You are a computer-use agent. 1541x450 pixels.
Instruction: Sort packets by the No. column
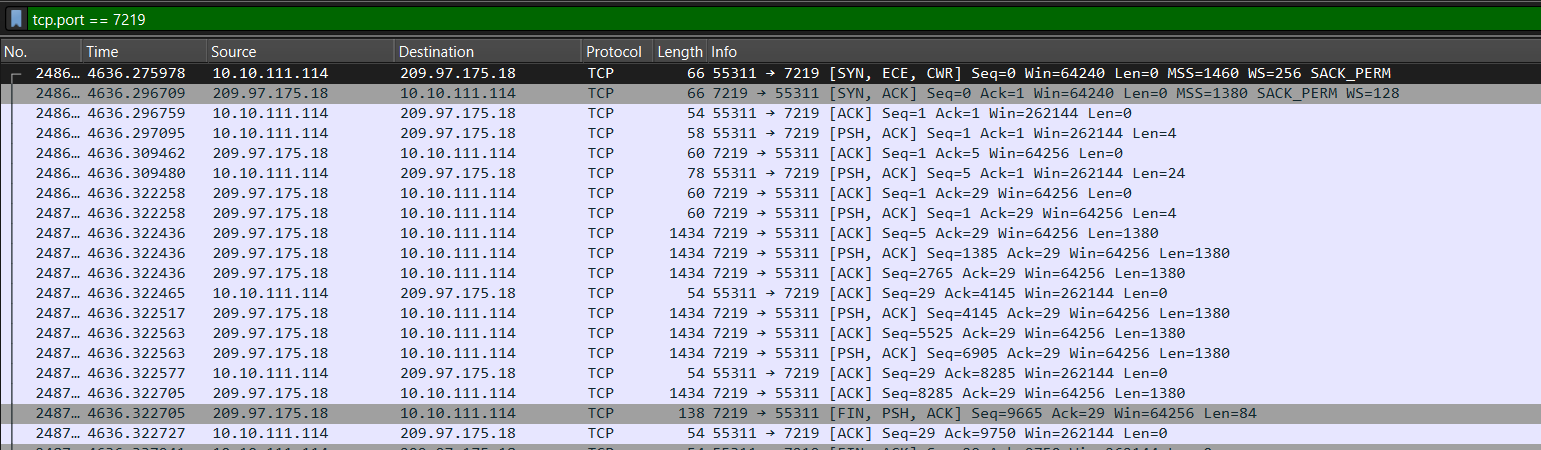click(x=40, y=52)
